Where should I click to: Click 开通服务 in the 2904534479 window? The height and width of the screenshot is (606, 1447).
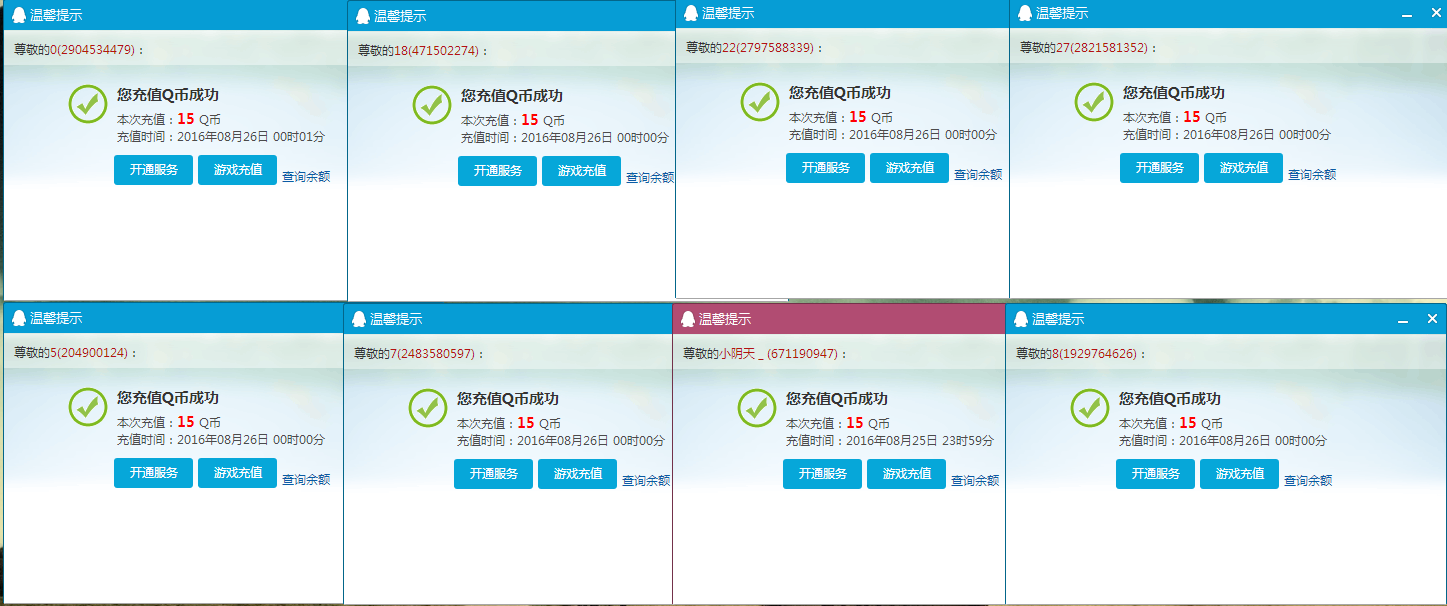click(153, 170)
